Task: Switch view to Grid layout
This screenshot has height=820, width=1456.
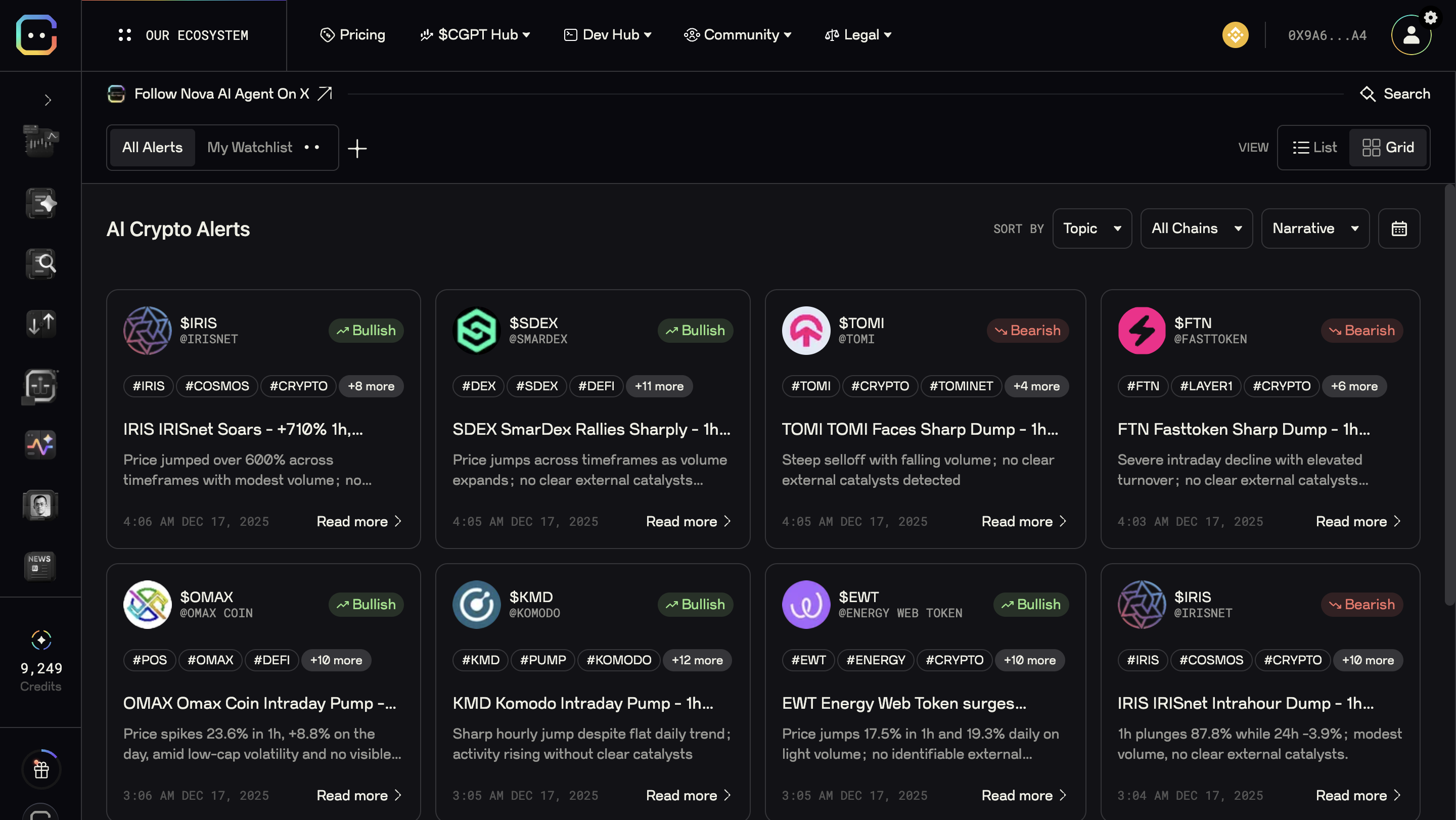Action: [x=1388, y=148]
